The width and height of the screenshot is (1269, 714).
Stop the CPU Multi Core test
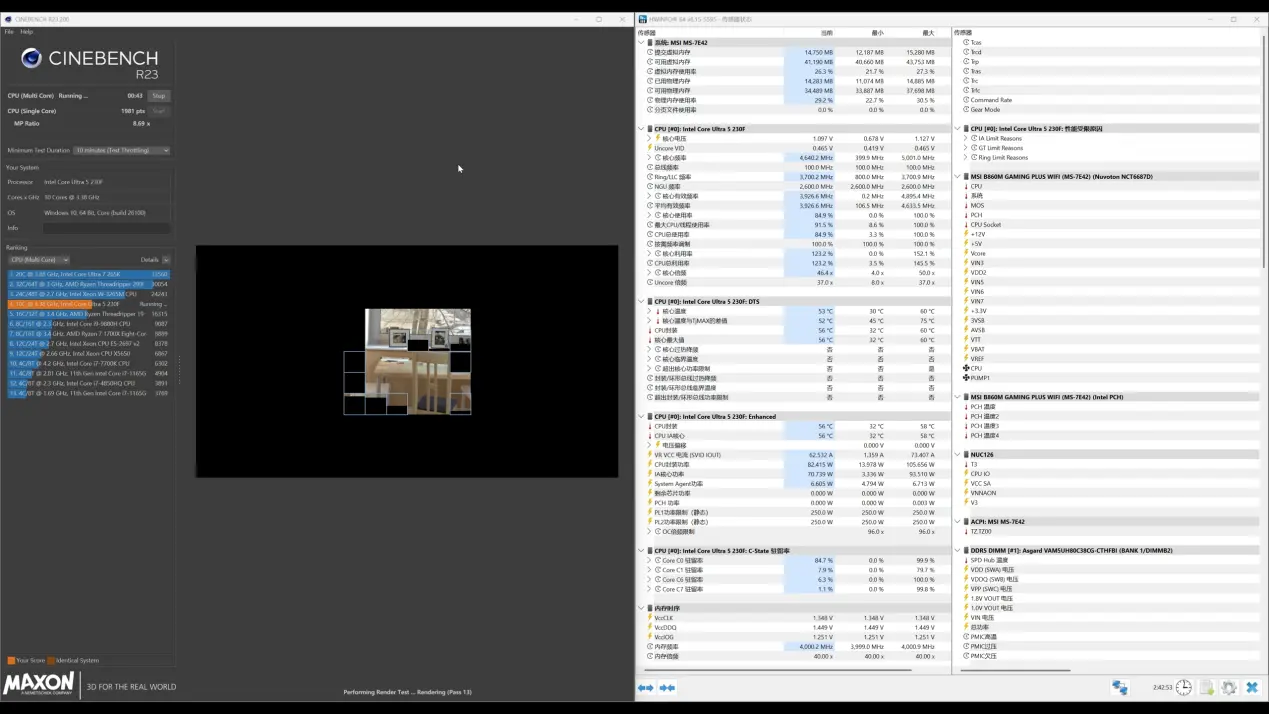tap(158, 96)
